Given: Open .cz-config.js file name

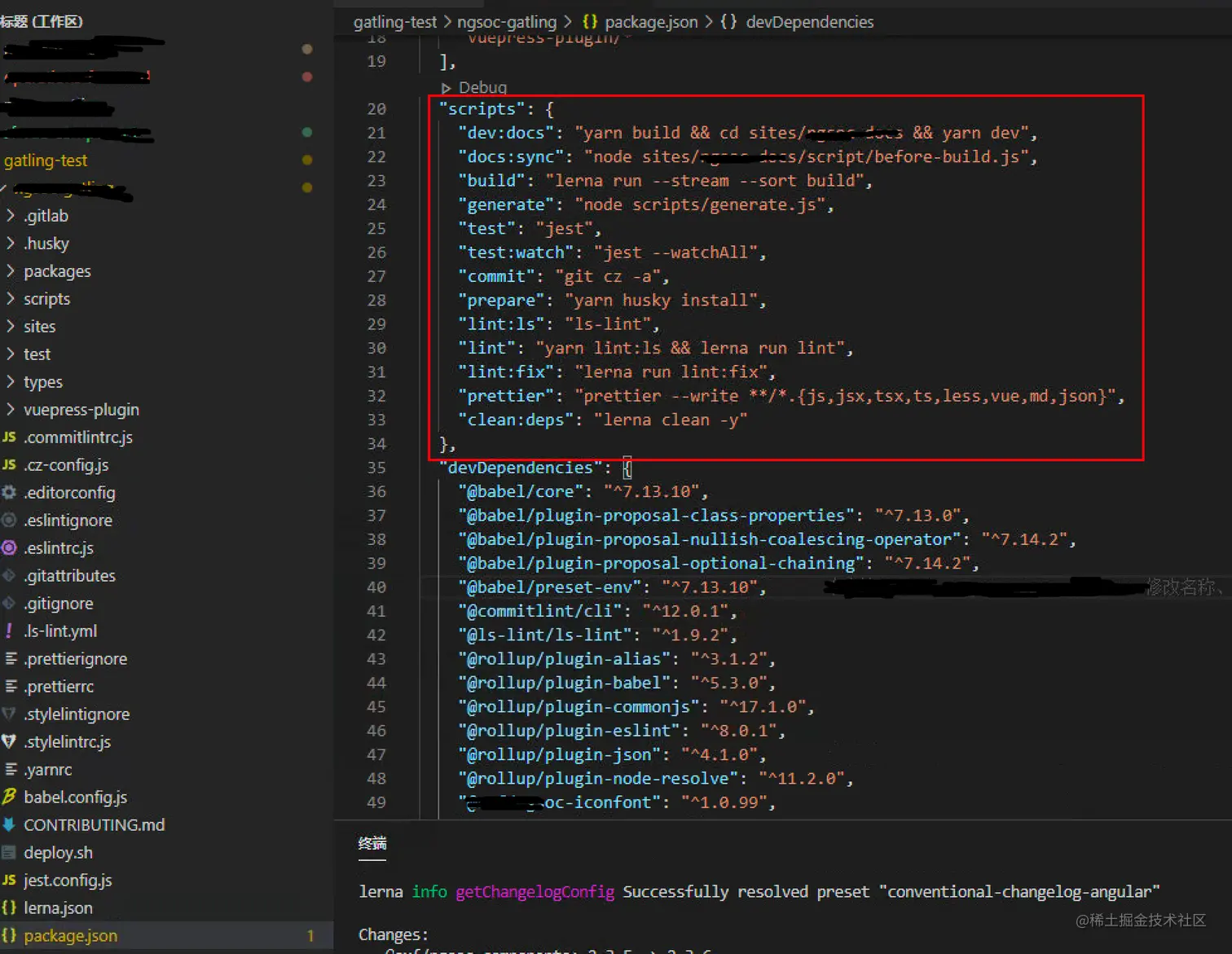Looking at the screenshot, I should [x=66, y=465].
